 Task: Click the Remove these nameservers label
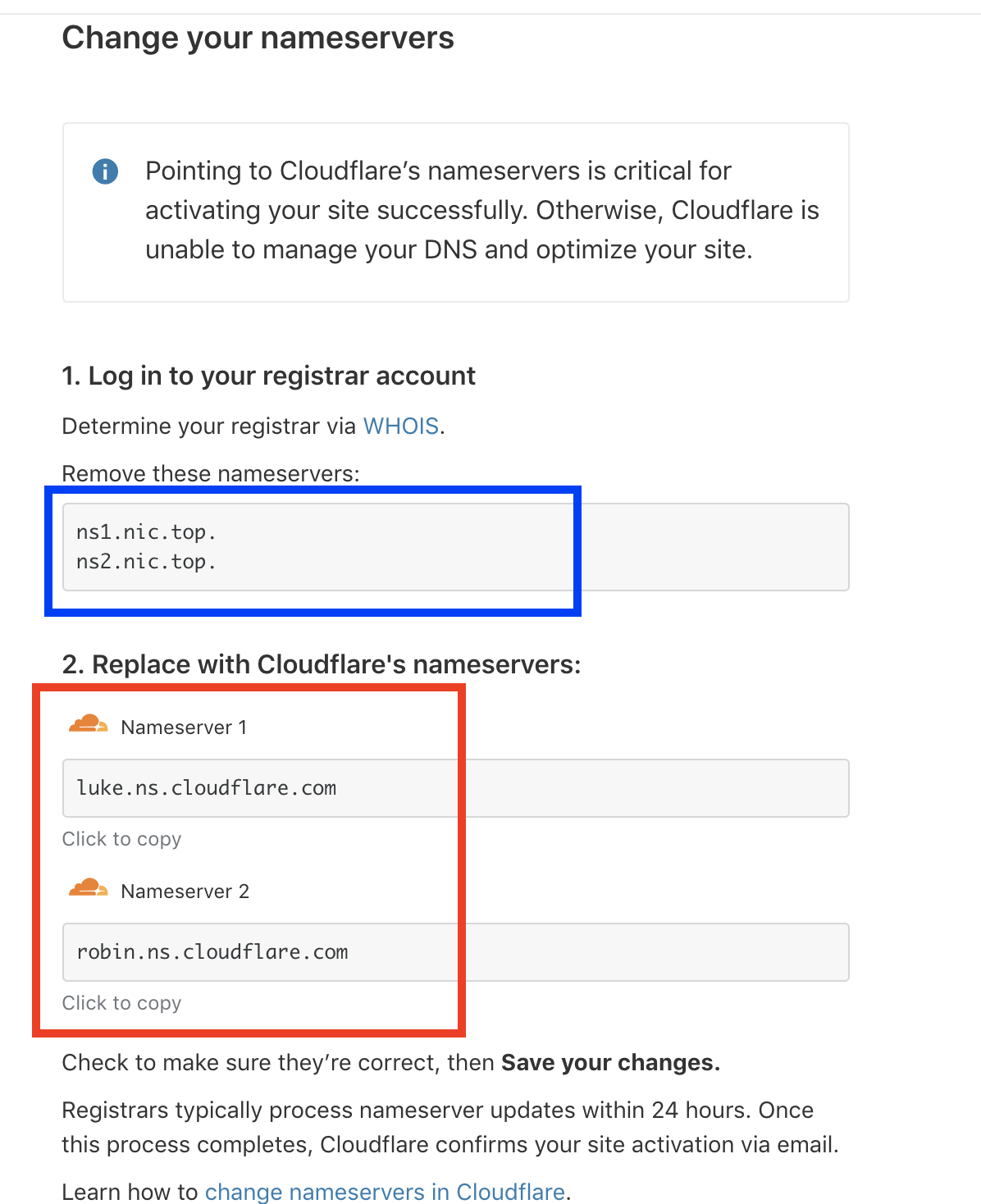click(x=211, y=473)
